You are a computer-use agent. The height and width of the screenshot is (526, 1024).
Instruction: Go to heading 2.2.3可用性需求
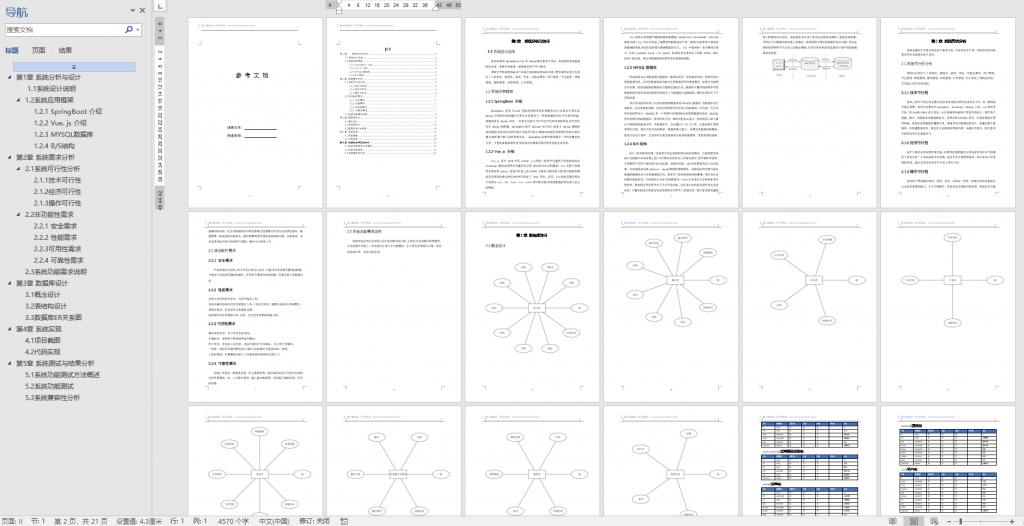[57, 249]
